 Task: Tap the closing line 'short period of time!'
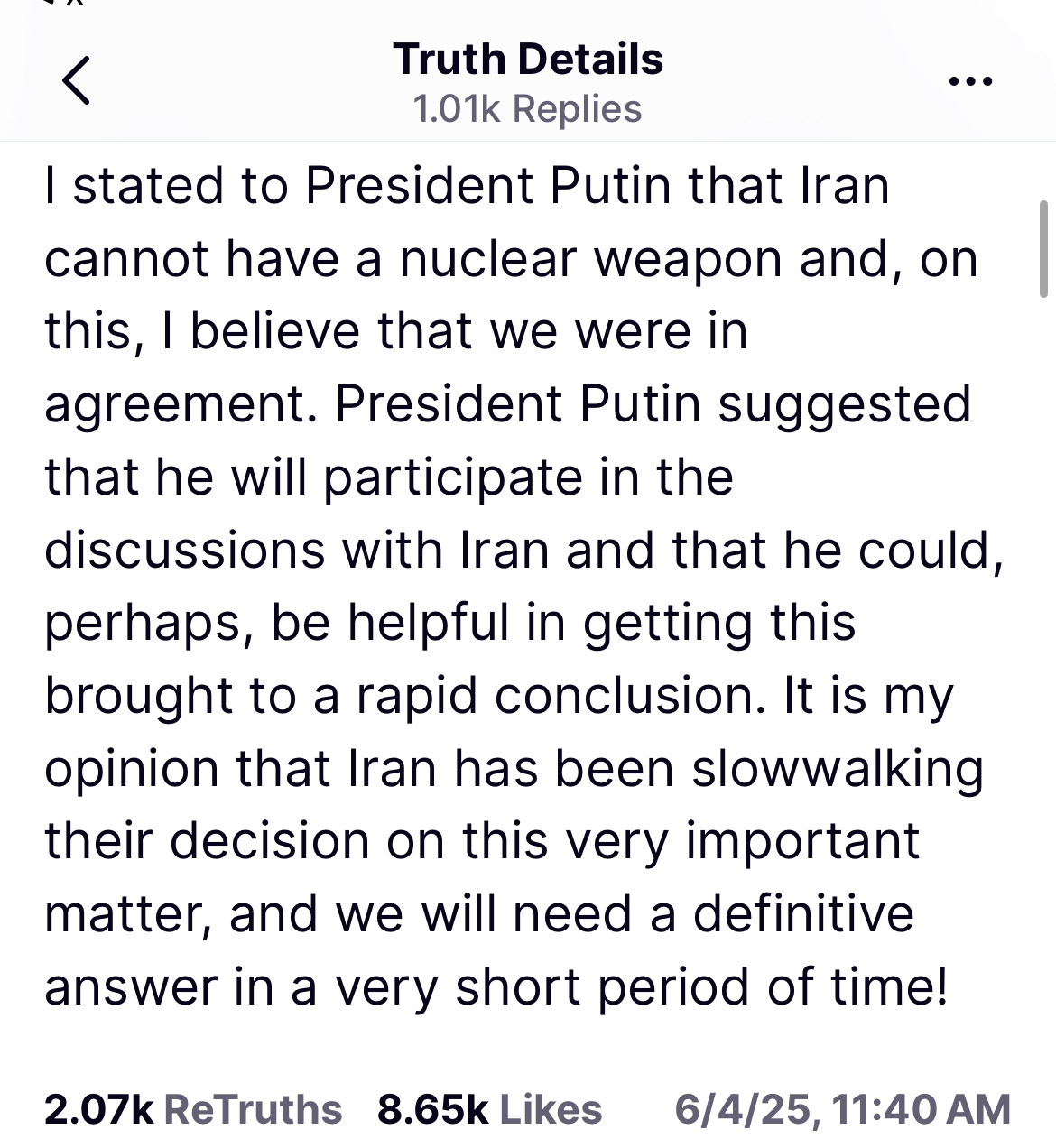point(701,987)
